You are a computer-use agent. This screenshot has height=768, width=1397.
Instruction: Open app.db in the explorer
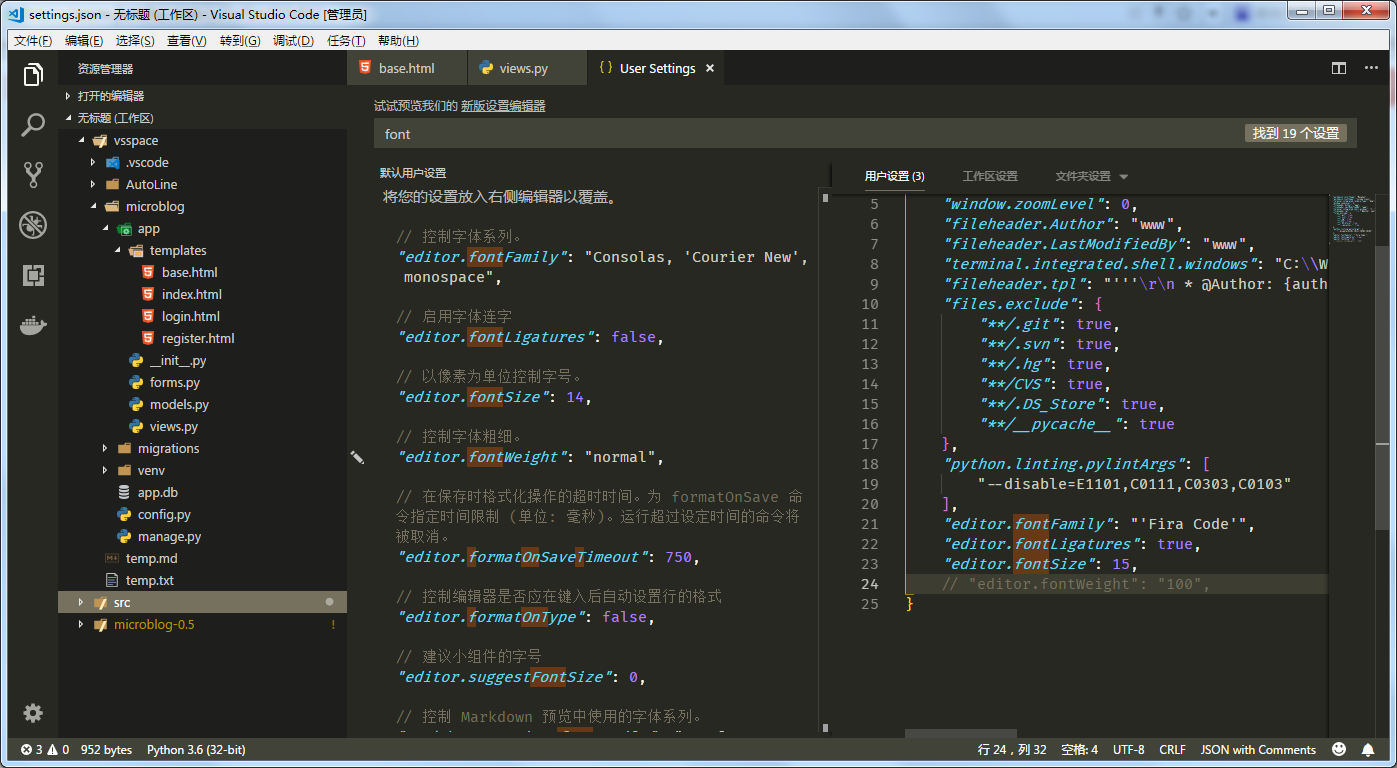point(158,492)
